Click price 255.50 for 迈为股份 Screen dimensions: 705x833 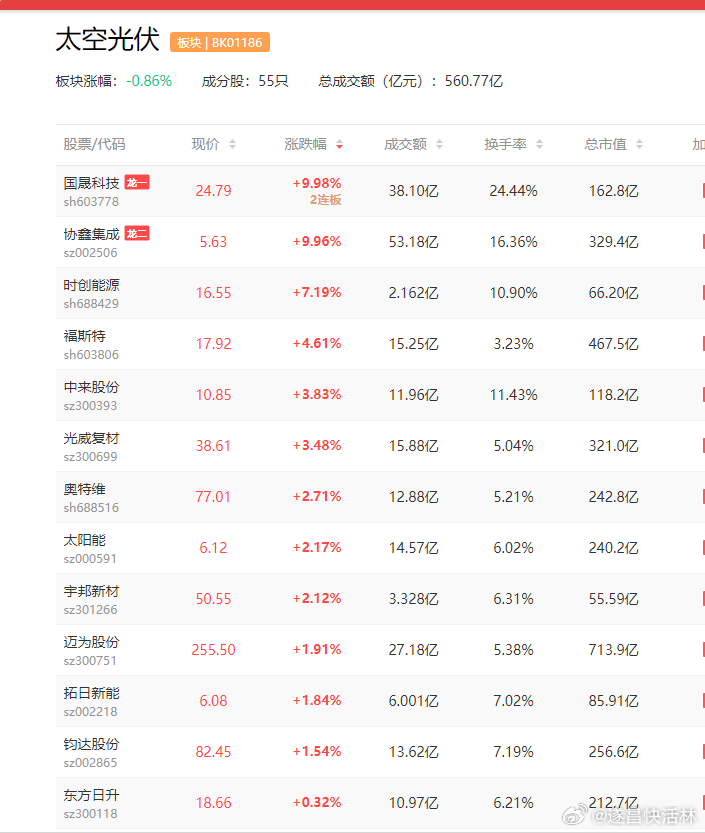pos(213,650)
